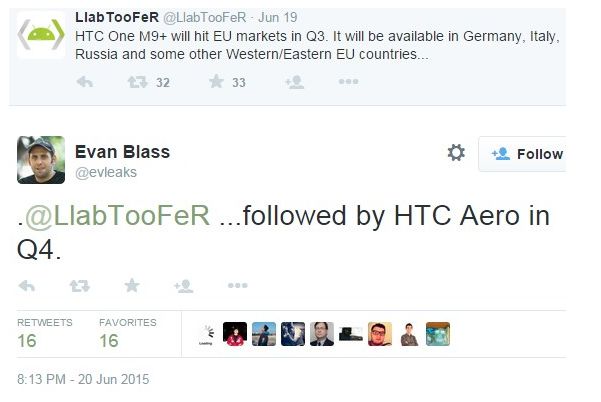The height and width of the screenshot is (402, 601).
Task: Click add-user icon below Evan Blass tweet
Action: (x=184, y=286)
